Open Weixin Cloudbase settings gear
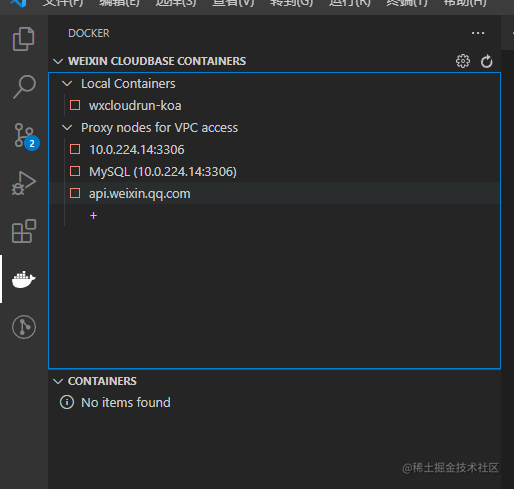This screenshot has width=514, height=489. pyautogui.click(x=463, y=61)
